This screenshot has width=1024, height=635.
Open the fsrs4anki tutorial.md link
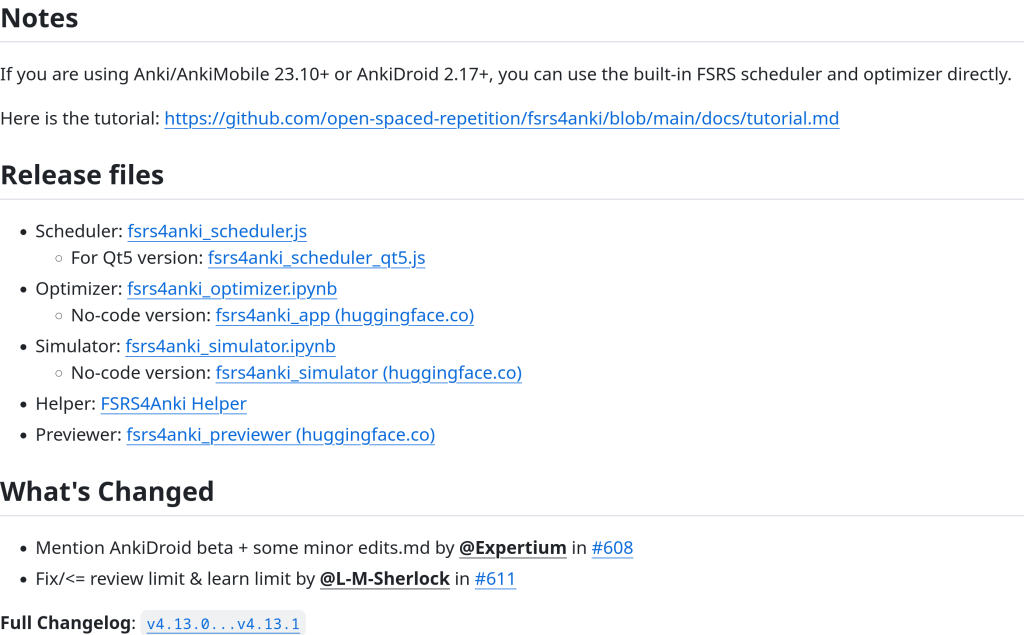pos(501,119)
